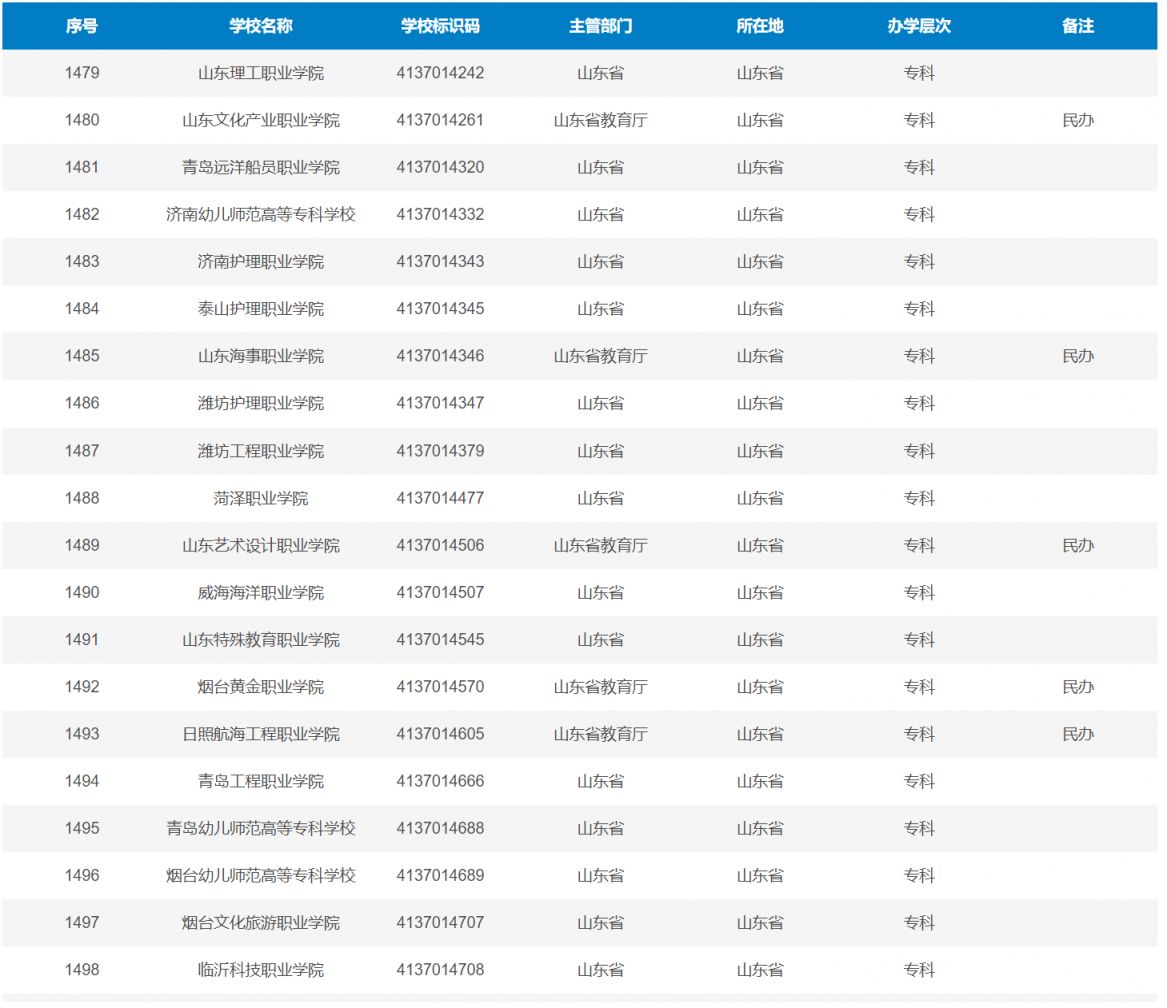Select school name 济南护理职业学院
This screenshot has width=1167, height=1008.
260,261
